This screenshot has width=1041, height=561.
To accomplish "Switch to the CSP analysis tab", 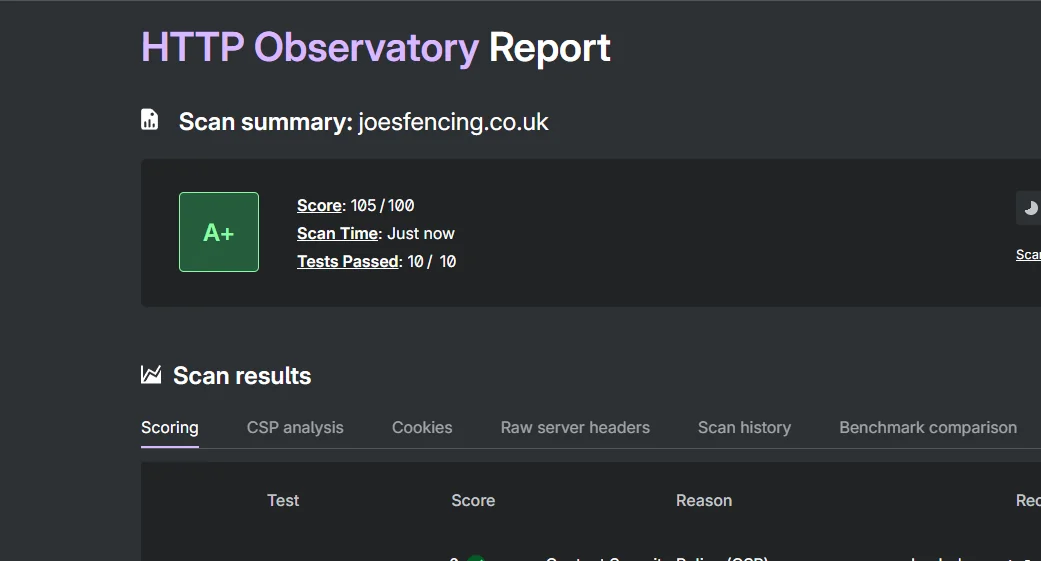I will pos(295,428).
